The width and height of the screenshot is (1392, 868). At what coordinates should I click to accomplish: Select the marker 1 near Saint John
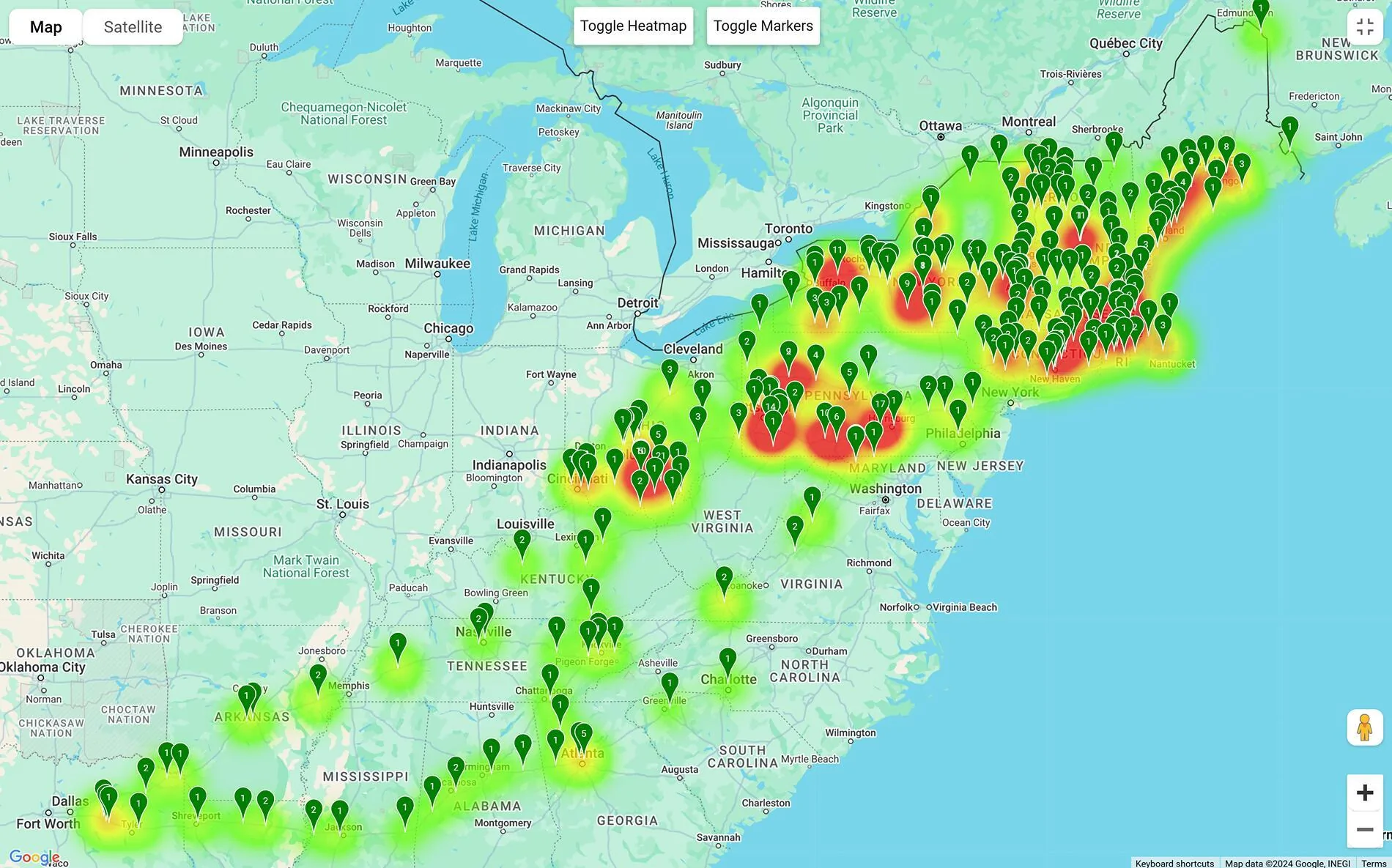(1289, 131)
